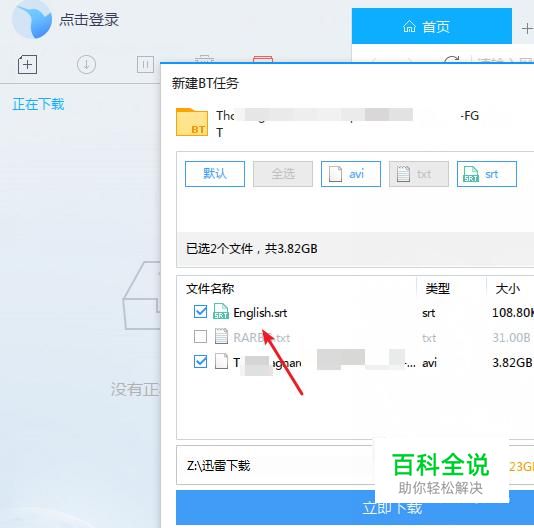Click the new task plus icon
The image size is (534, 528).
coord(27,64)
